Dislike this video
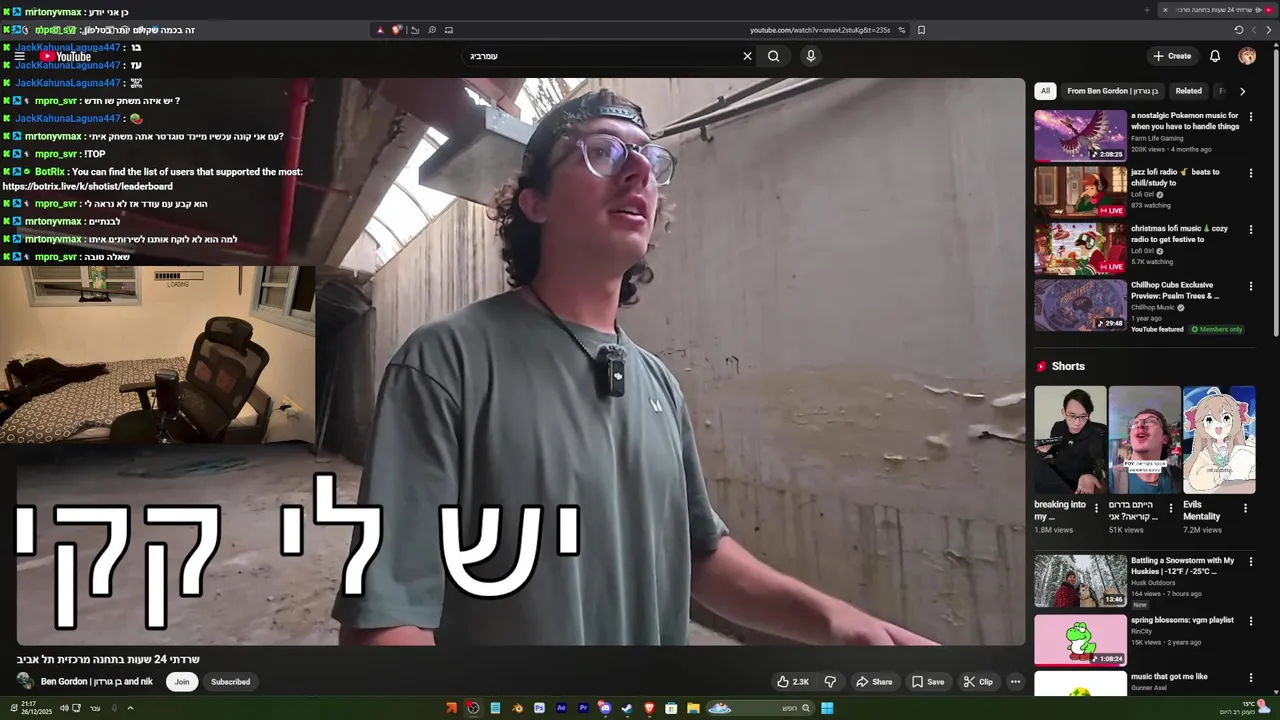This screenshot has height=720, width=1280. (830, 682)
